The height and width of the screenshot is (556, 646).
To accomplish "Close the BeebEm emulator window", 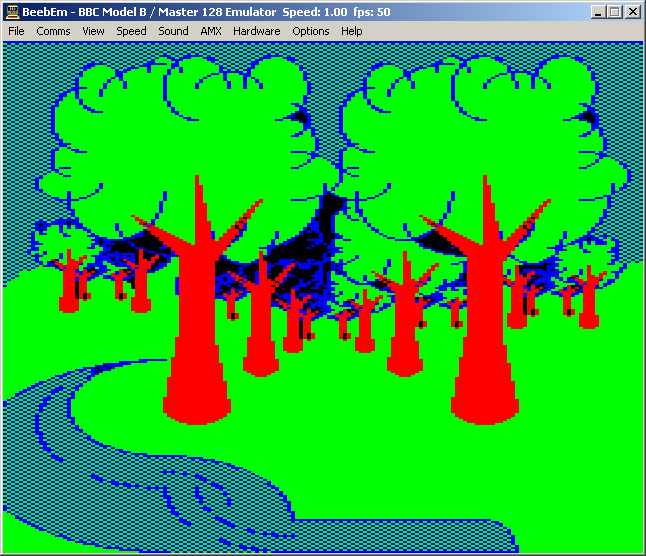I will point(632,12).
